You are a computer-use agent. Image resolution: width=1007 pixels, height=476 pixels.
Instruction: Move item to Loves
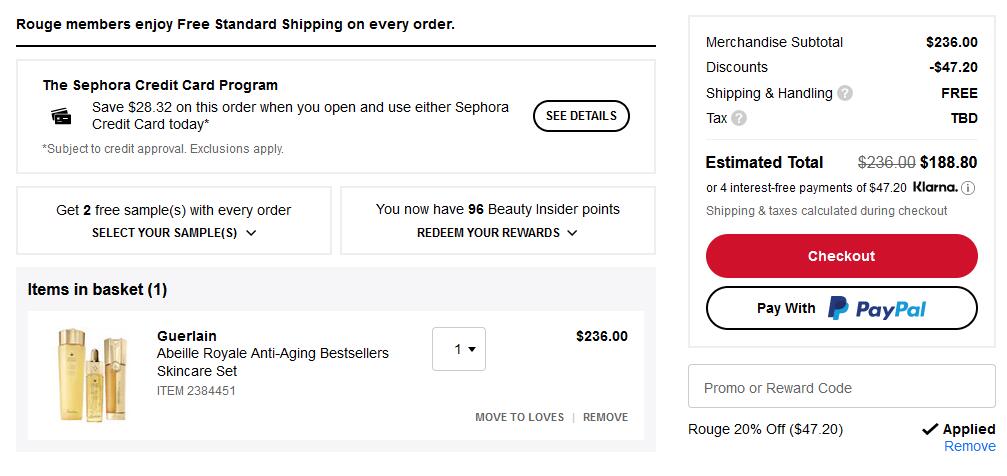pos(520,417)
